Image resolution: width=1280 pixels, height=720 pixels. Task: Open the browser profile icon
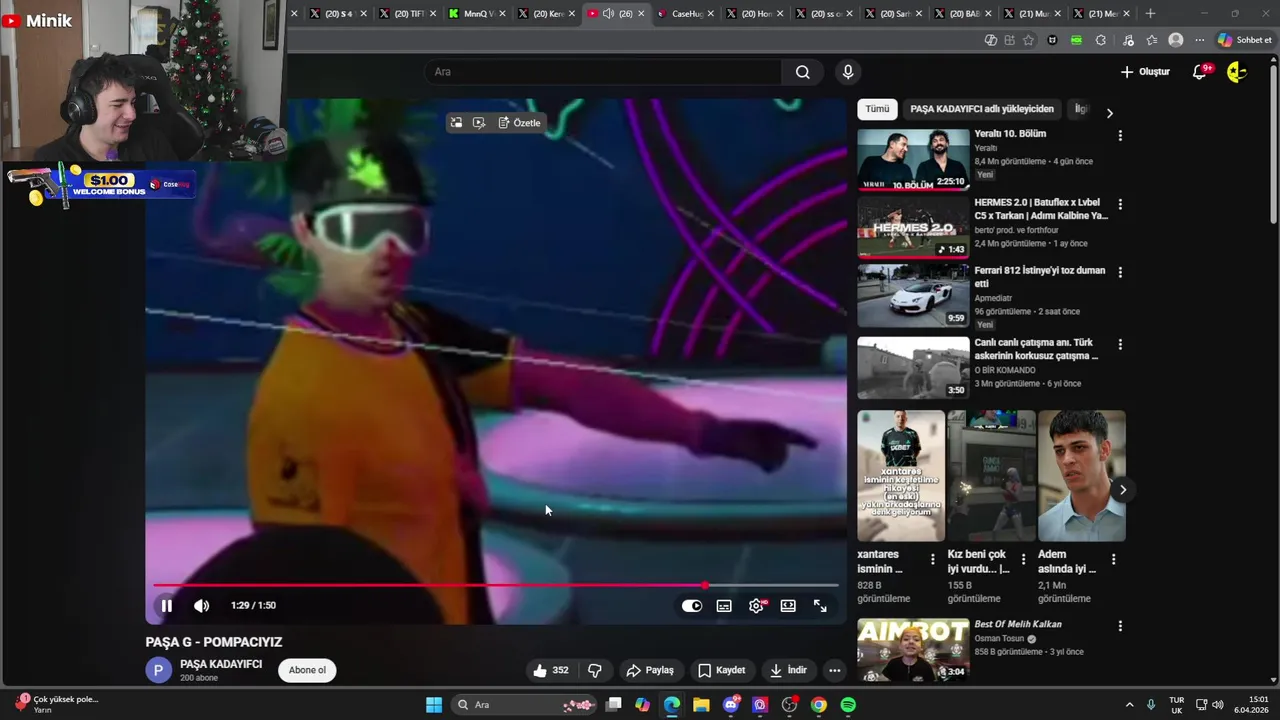click(x=1176, y=40)
